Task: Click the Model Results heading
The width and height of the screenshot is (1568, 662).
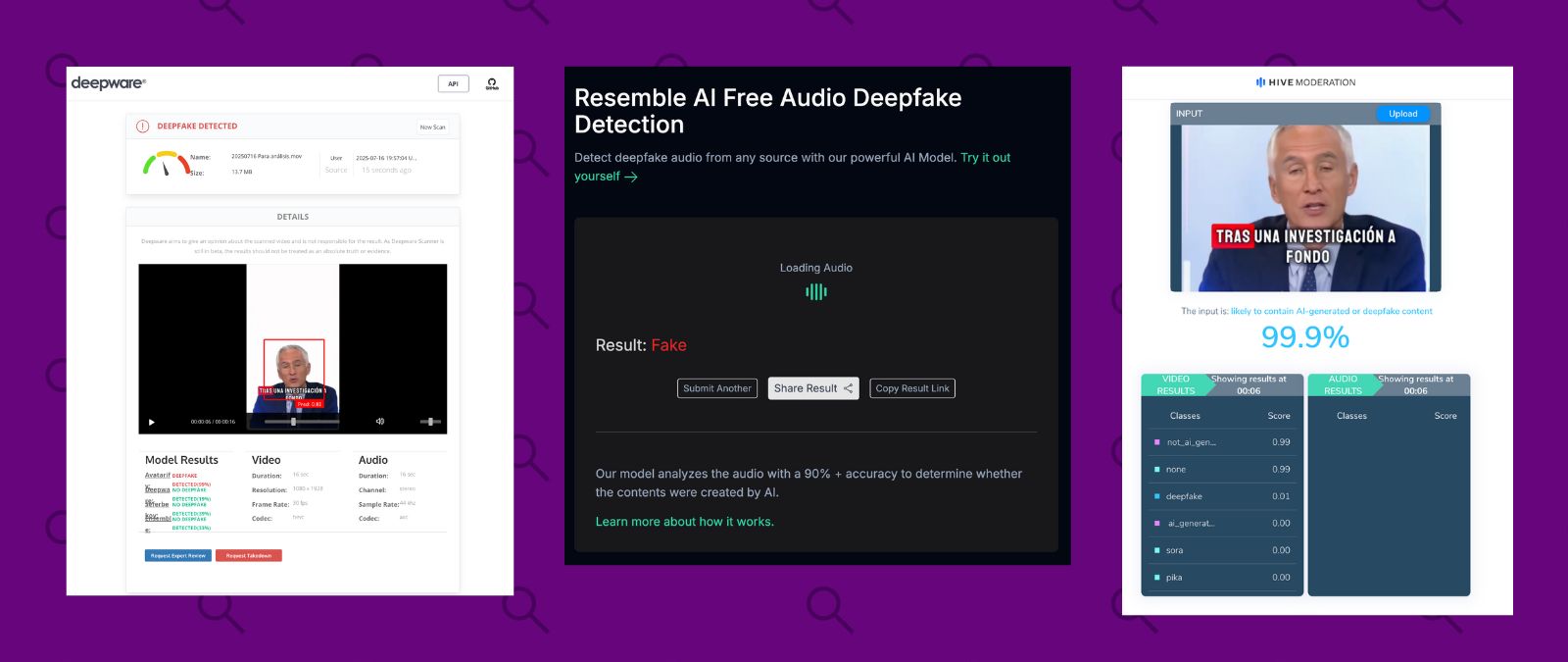Action: (x=181, y=460)
